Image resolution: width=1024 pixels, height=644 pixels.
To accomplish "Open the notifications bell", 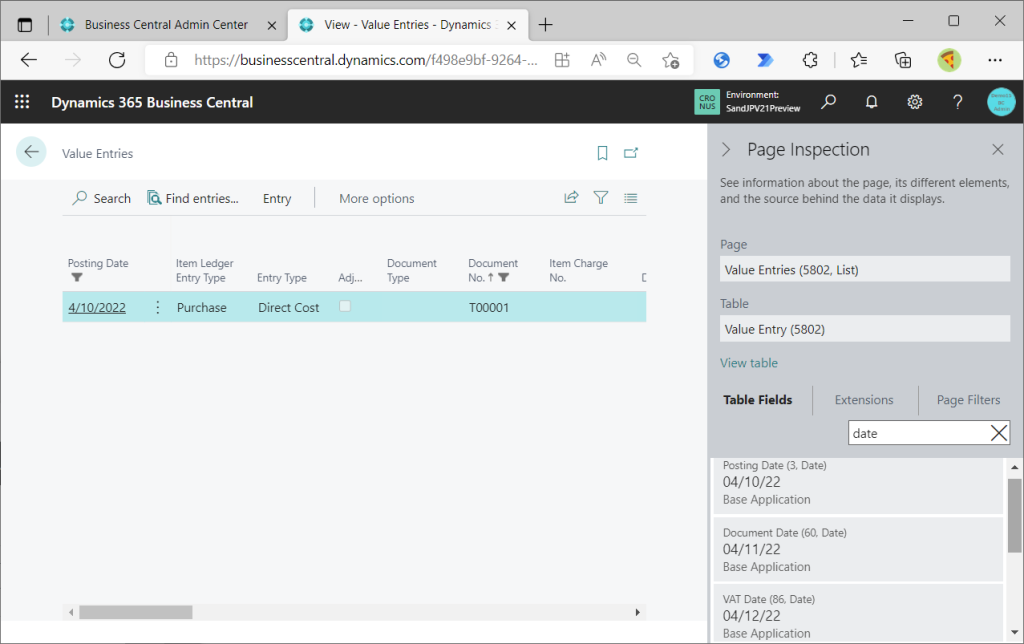I will pyautogui.click(x=871, y=102).
